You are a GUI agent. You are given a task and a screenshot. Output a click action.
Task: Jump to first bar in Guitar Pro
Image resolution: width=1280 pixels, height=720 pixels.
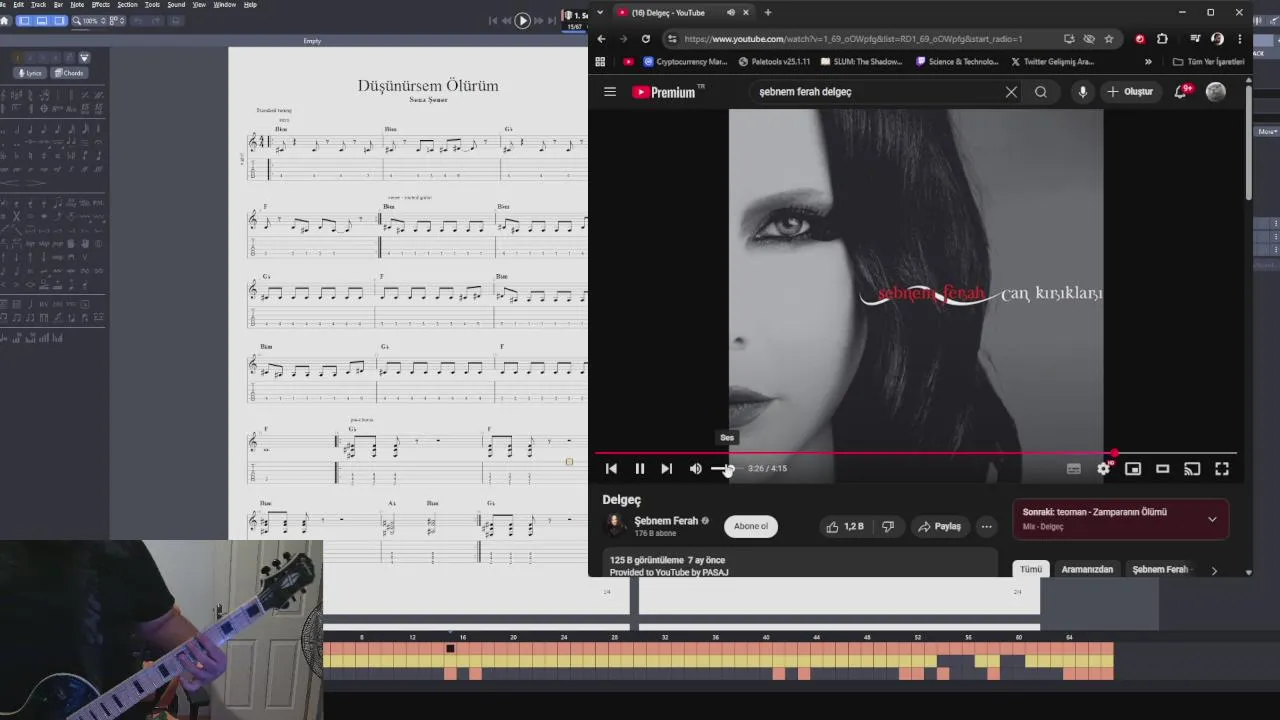pyautogui.click(x=493, y=20)
